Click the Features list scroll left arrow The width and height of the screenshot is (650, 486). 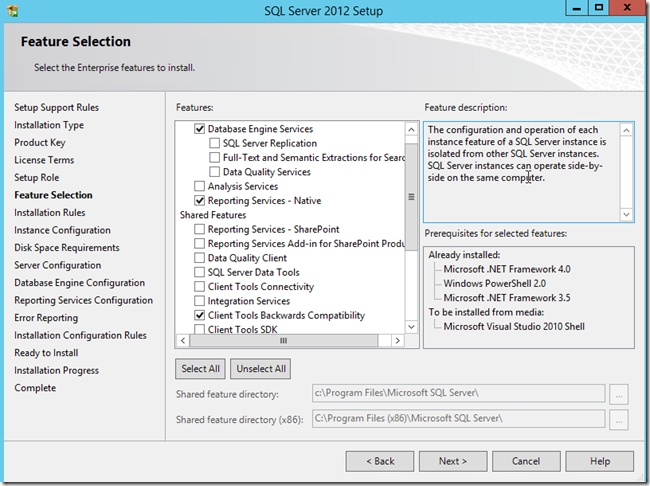point(183,341)
